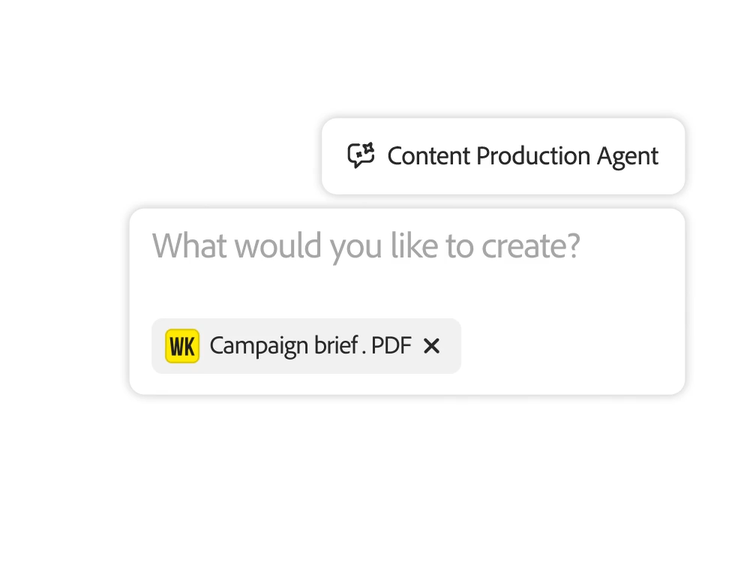The height and width of the screenshot is (563, 750).
Task: Click the word 'Content' beside the agent icon
Action: click(x=428, y=156)
